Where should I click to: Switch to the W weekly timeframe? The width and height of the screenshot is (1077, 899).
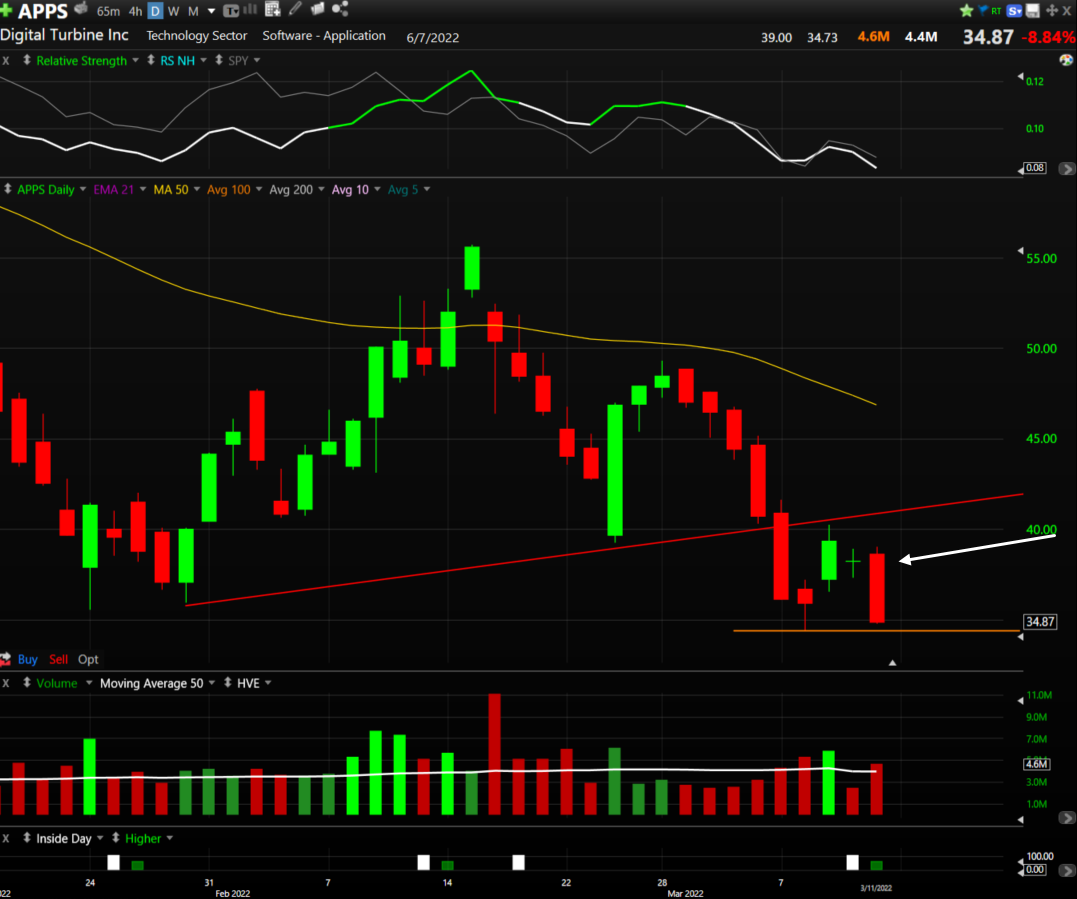tap(173, 11)
